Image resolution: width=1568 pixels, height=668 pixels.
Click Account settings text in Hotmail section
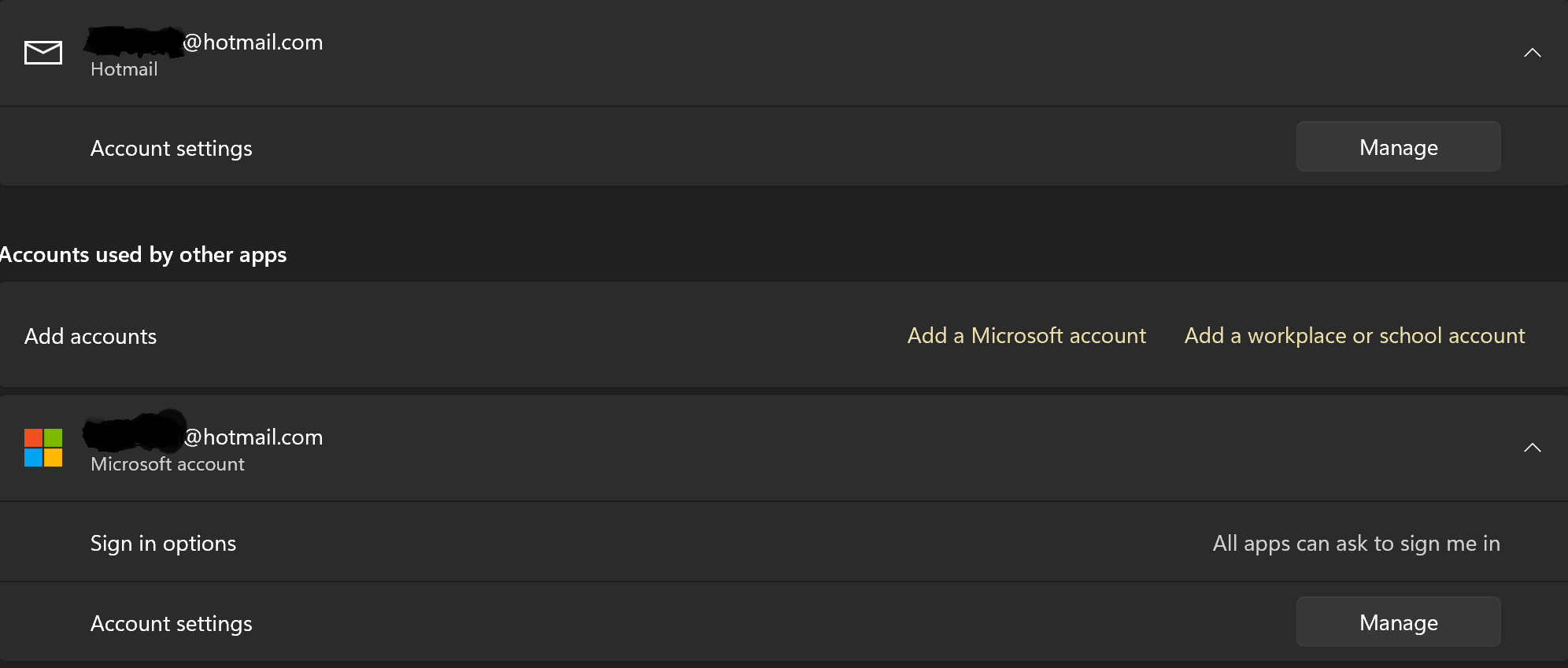(172, 149)
